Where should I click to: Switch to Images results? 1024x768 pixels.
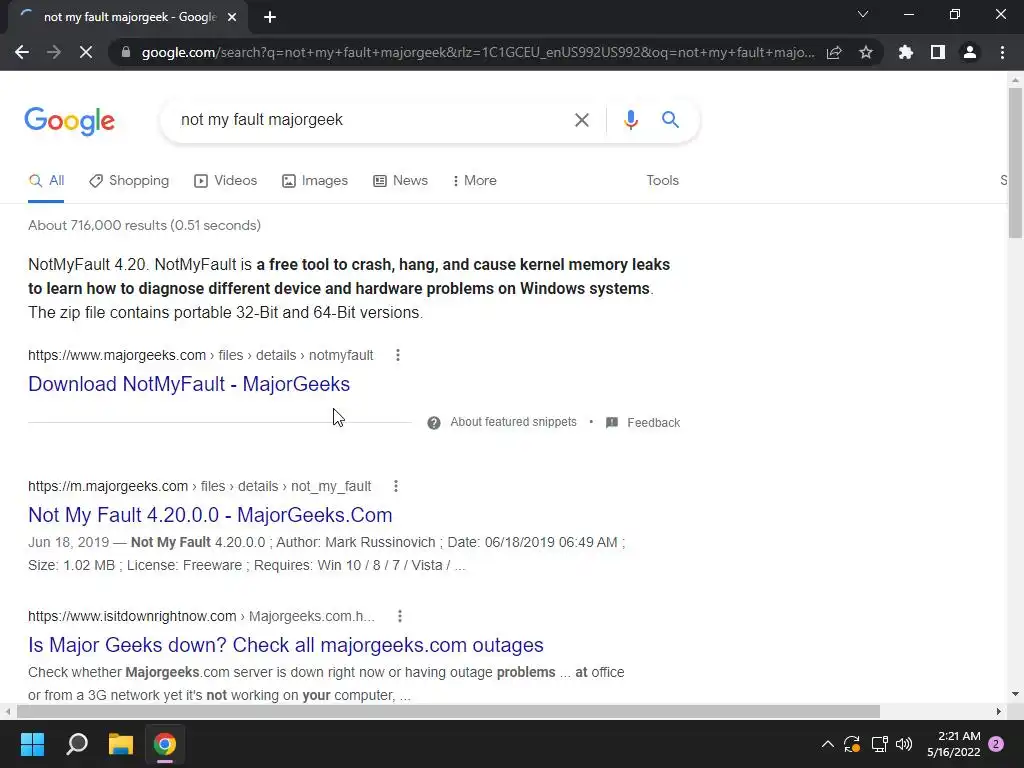315,181
